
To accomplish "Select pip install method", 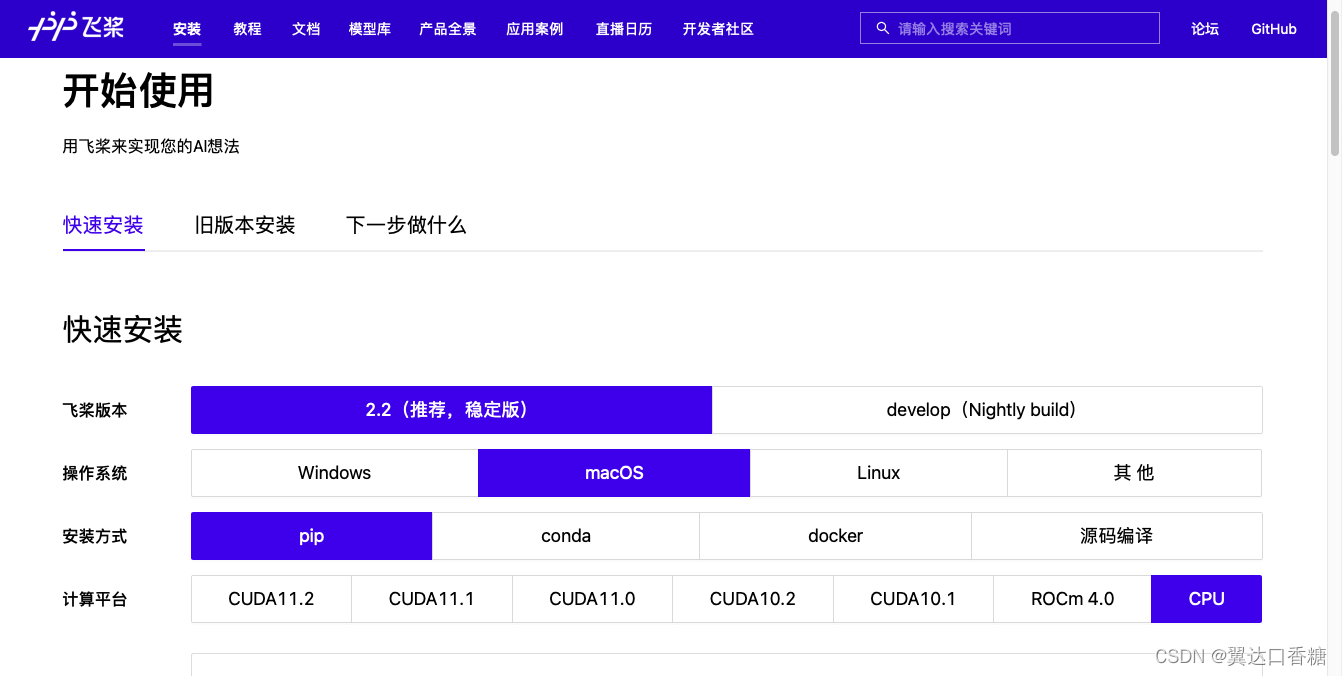I will tap(311, 536).
